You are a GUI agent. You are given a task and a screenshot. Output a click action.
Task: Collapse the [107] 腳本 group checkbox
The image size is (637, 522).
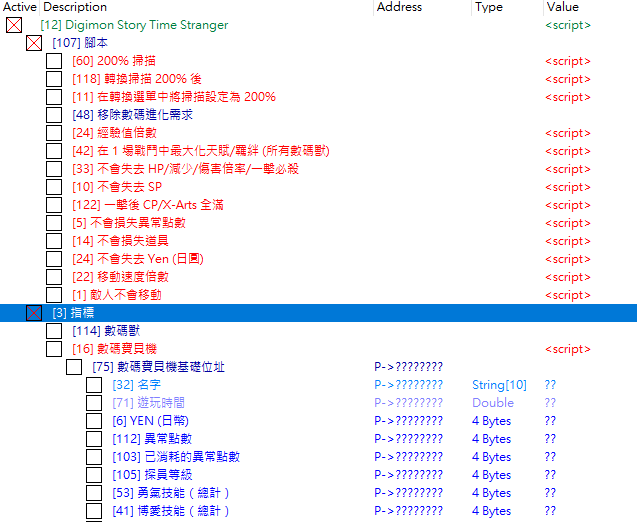[x=34, y=43]
